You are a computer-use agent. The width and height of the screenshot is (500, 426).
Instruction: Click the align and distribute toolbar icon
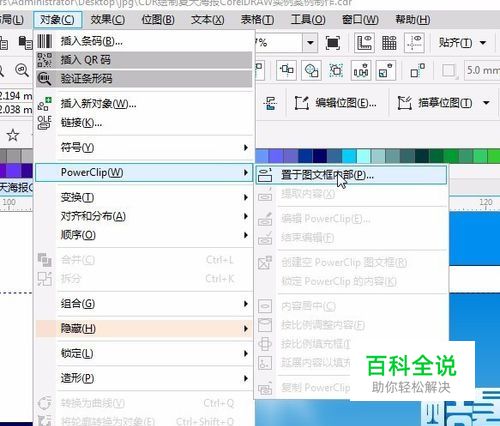287,70
